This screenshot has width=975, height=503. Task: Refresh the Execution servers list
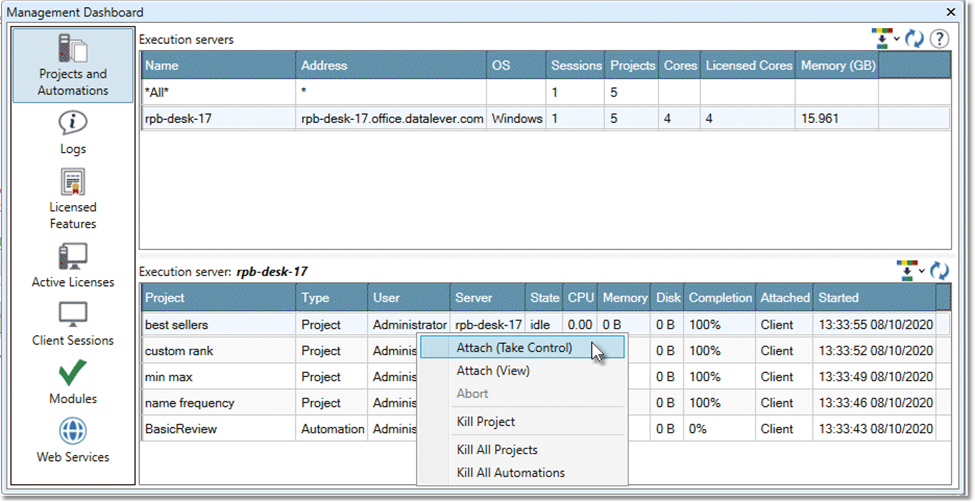tap(914, 39)
